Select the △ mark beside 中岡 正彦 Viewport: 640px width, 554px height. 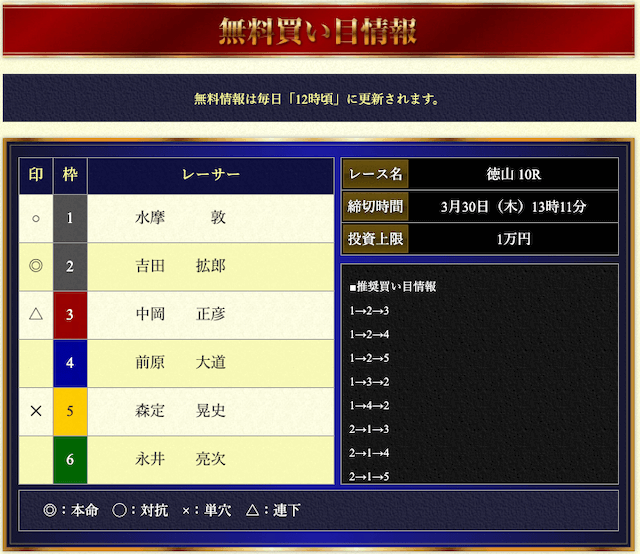(36, 314)
